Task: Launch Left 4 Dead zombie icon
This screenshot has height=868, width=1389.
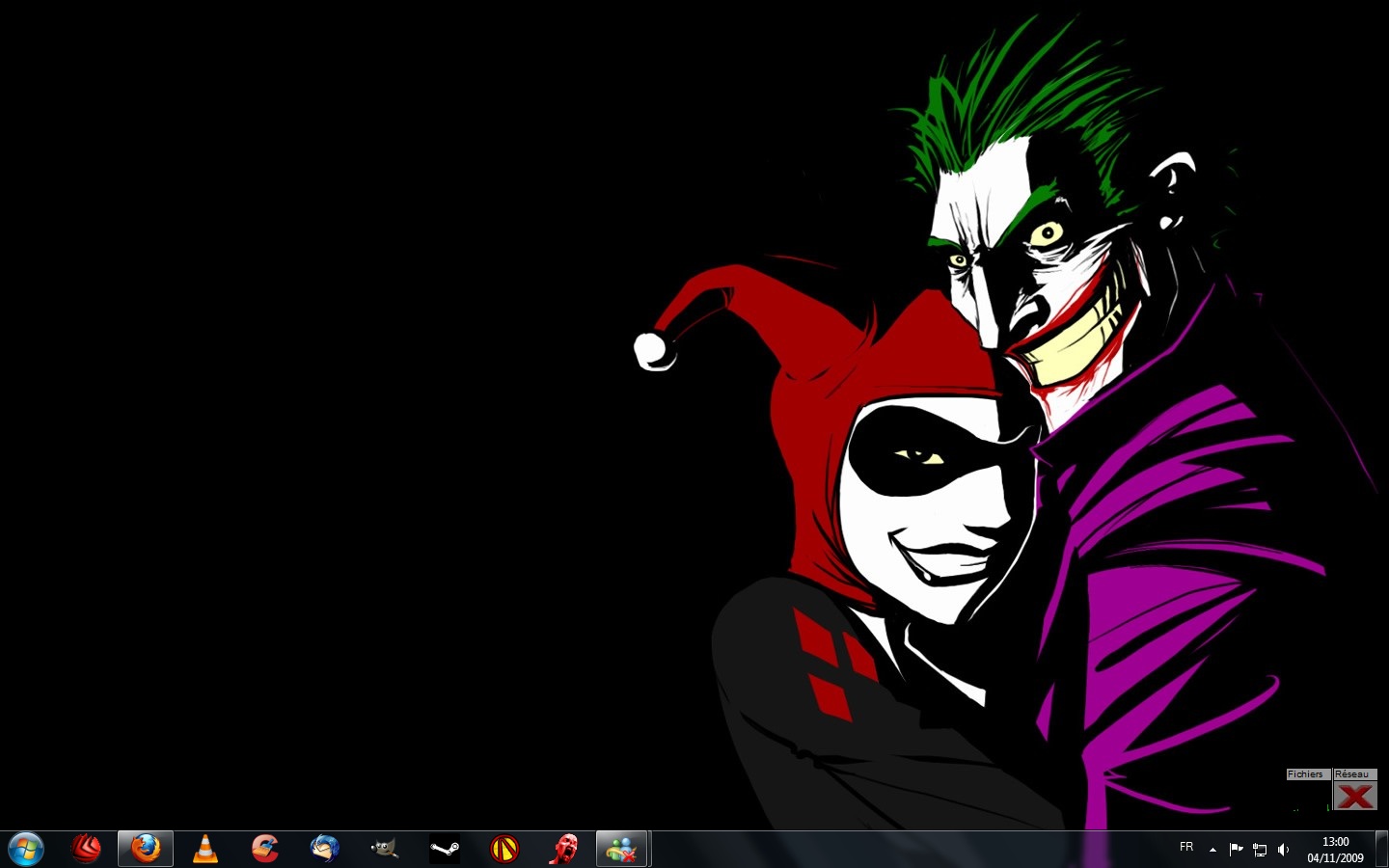Action: point(564,849)
